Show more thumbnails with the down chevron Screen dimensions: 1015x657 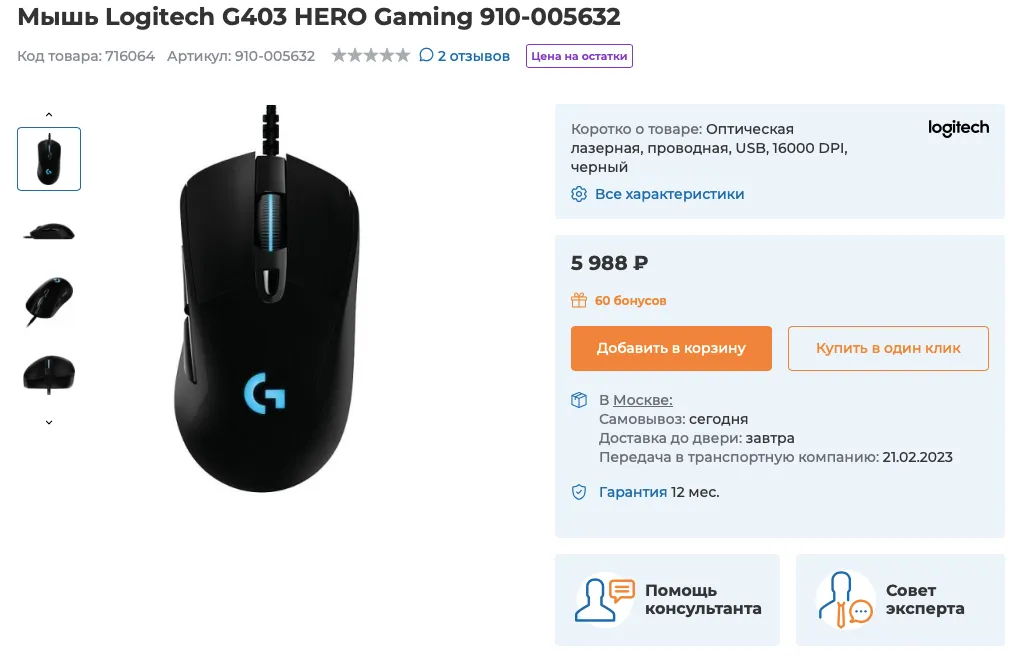49,422
